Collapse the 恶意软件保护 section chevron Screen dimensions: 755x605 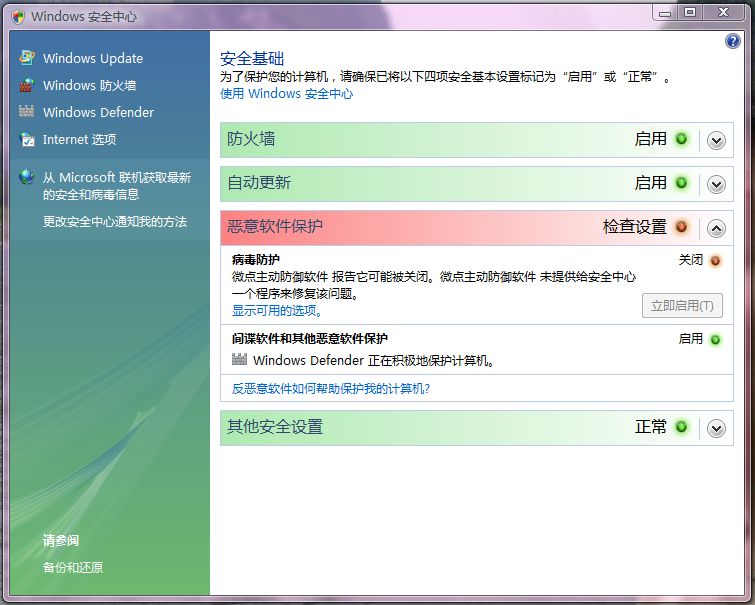coord(716,228)
